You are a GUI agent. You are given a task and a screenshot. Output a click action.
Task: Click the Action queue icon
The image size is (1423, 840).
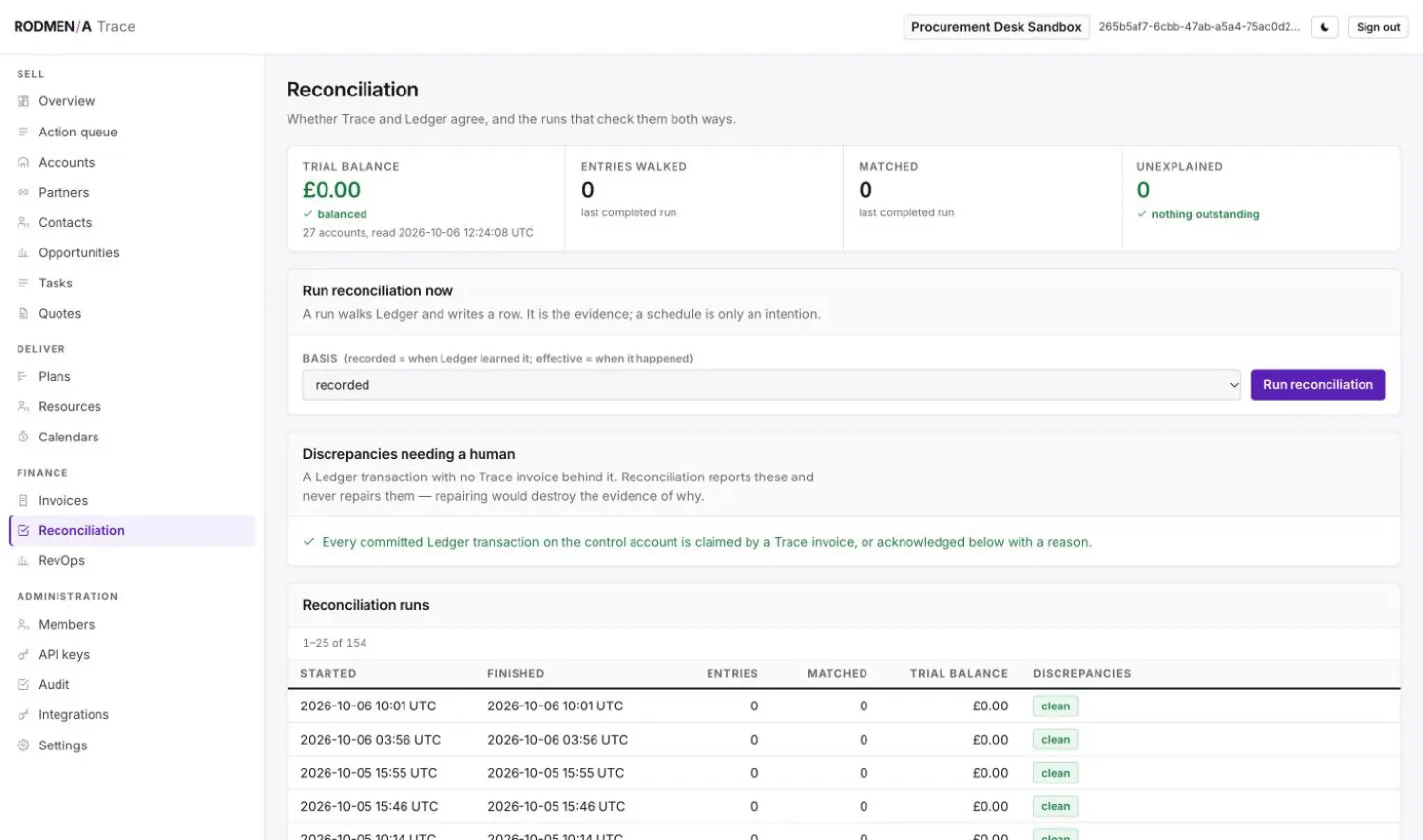23,132
